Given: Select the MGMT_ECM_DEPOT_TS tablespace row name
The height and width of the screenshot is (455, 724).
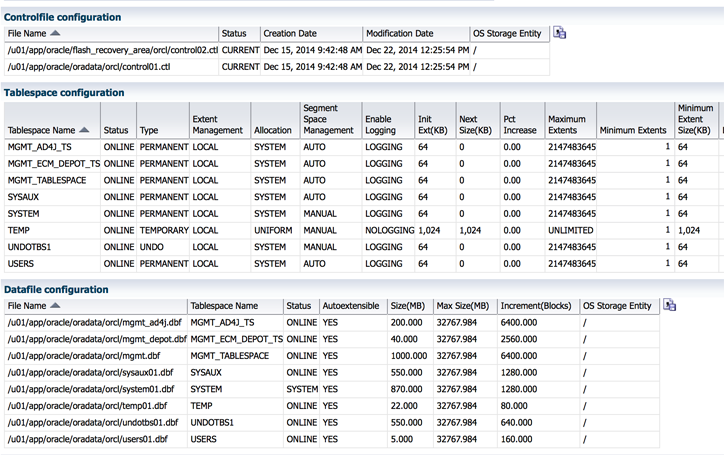Looking at the screenshot, I should click(53, 163).
